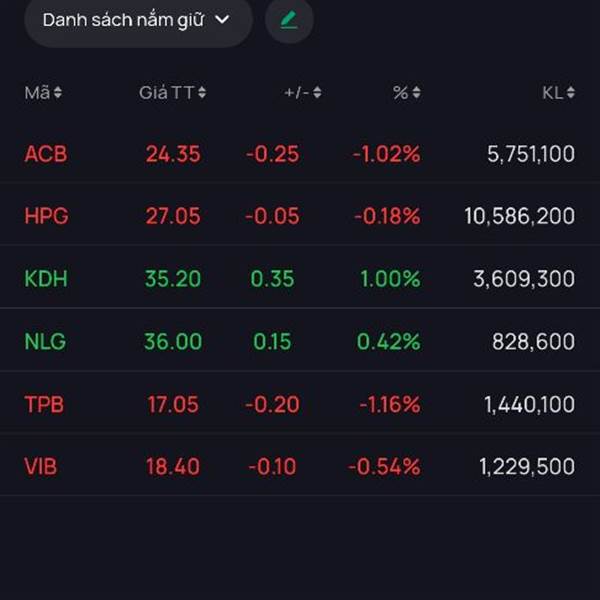Click KDH price 35.20
Screen dimensions: 600x600
173,279
